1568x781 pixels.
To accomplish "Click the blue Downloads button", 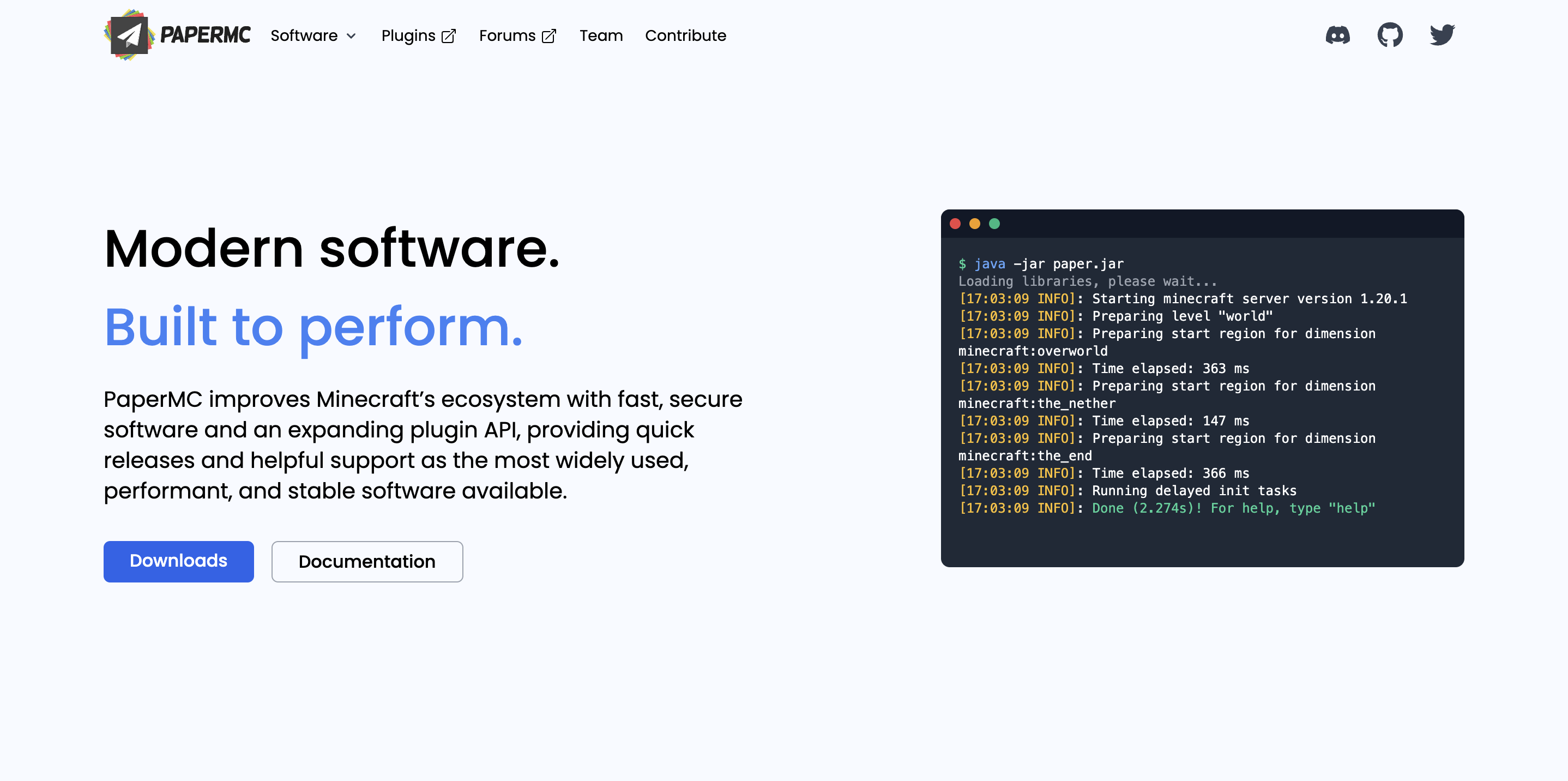I will 178,561.
